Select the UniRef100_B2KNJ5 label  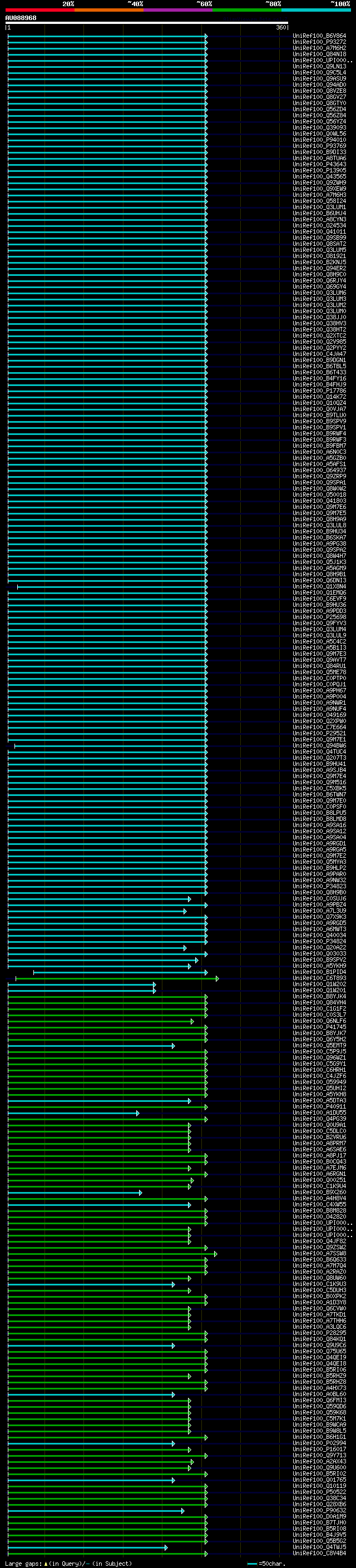(319, 263)
